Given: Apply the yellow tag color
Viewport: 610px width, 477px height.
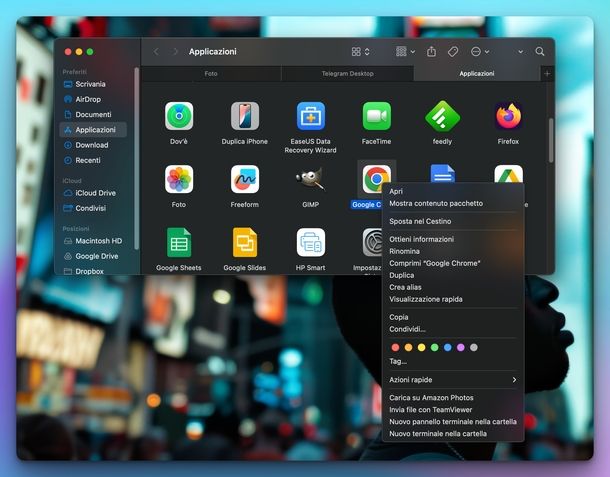Looking at the screenshot, I should pos(421,347).
